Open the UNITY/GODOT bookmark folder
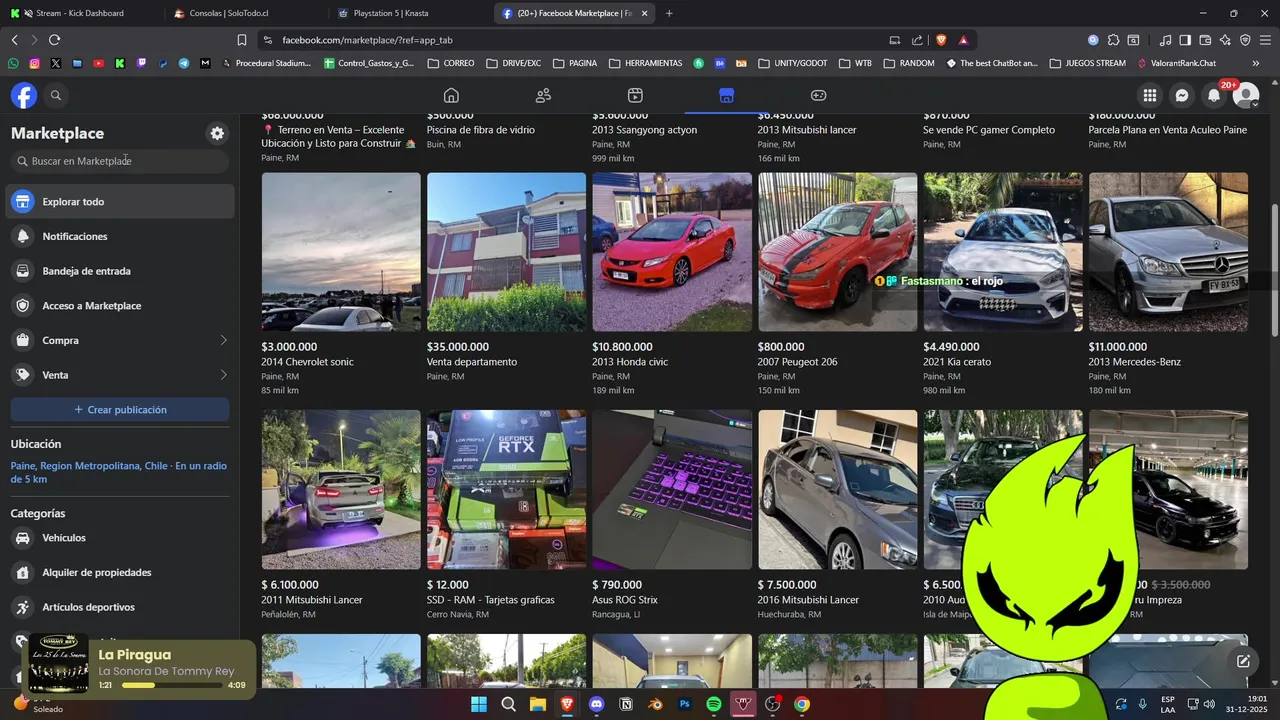 (x=793, y=63)
